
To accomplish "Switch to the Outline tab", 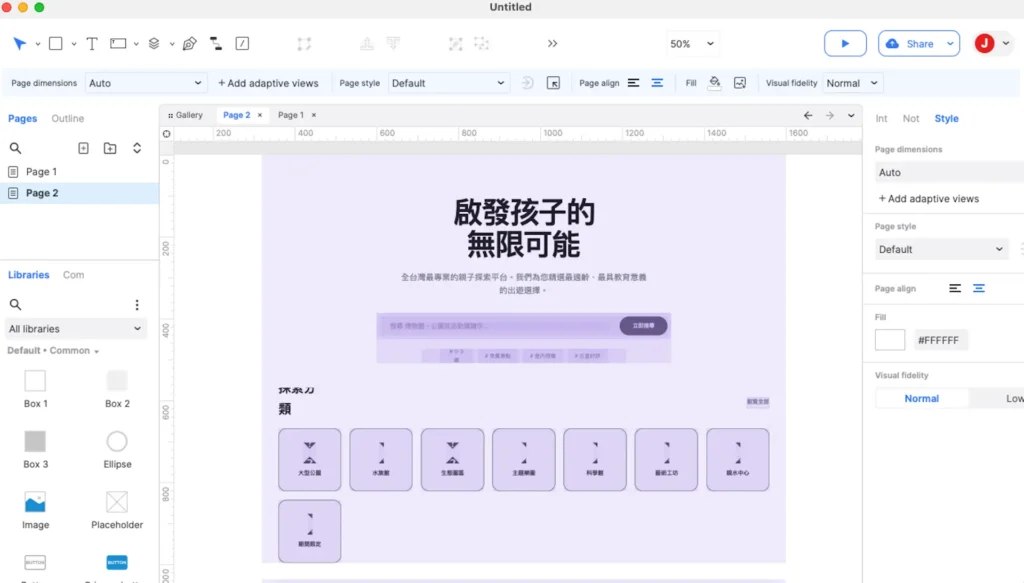I will coord(66,118).
